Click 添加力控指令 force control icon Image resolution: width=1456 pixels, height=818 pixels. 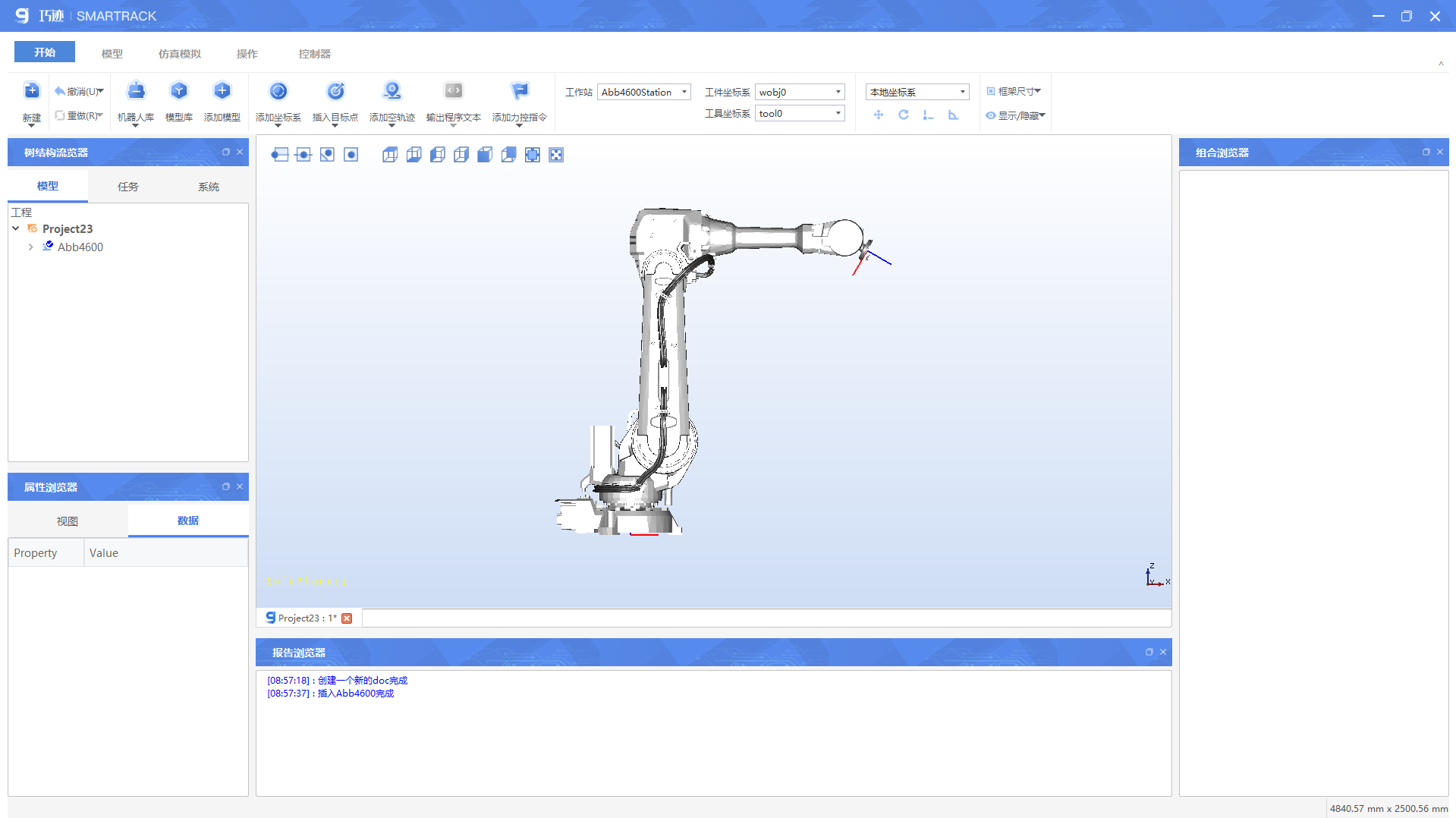[x=520, y=91]
